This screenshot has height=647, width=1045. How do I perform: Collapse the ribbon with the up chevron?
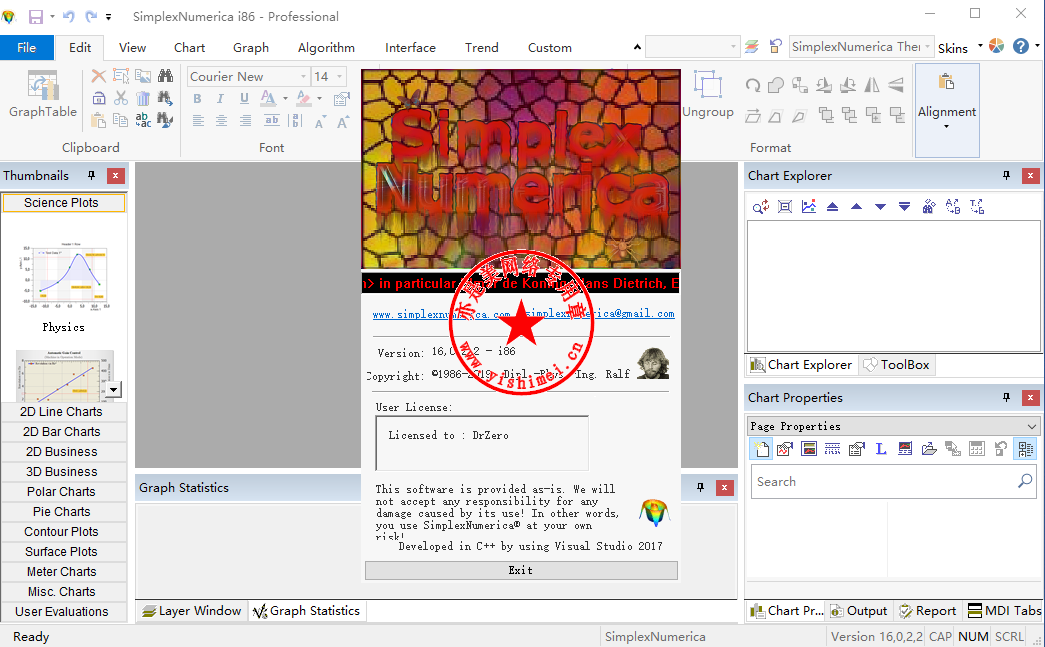[x=637, y=47]
